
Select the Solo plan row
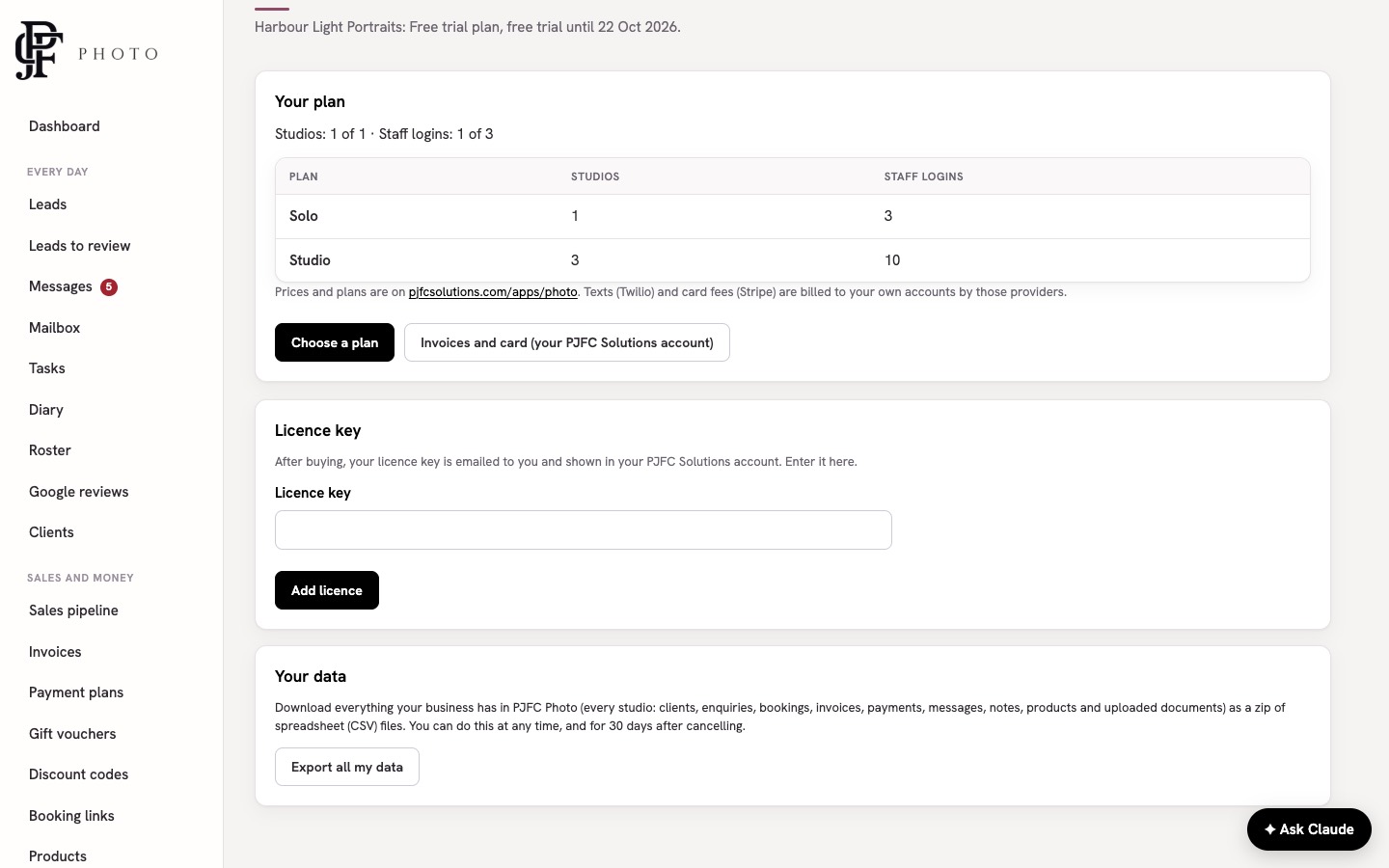point(793,216)
